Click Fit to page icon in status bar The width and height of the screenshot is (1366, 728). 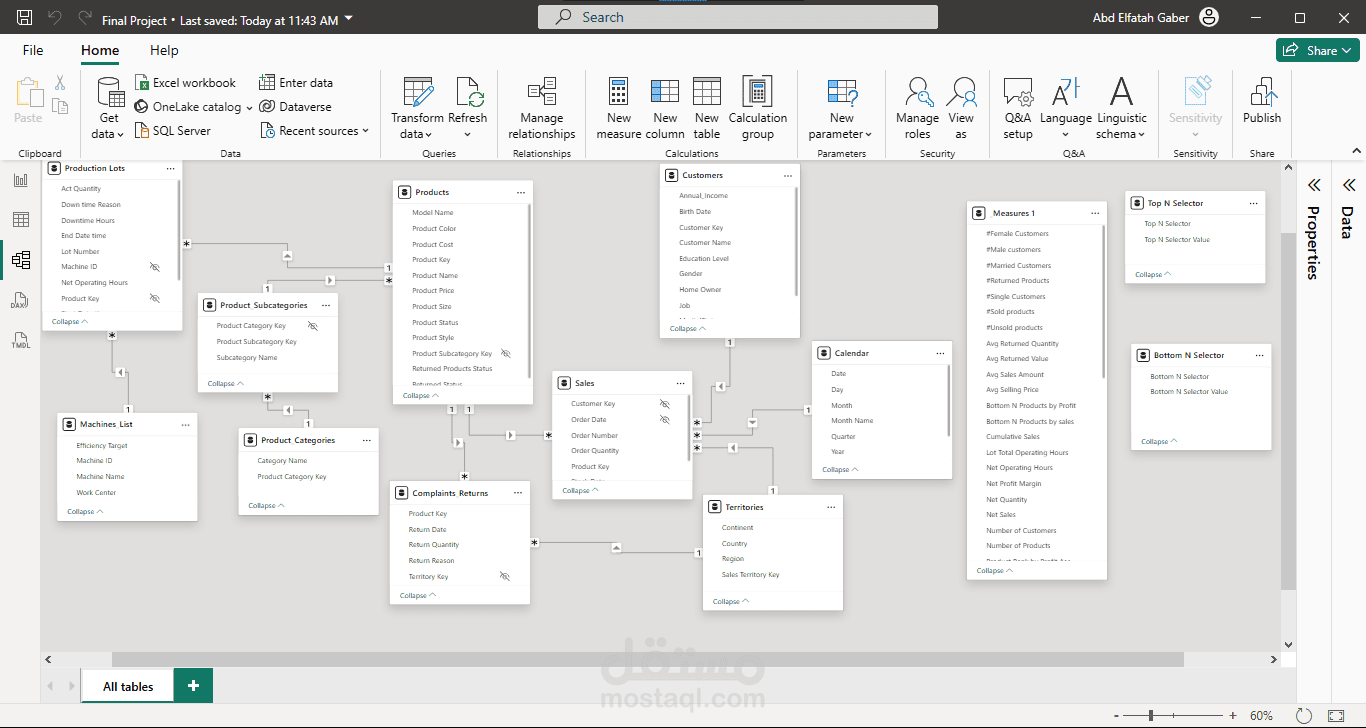coord(1335,716)
